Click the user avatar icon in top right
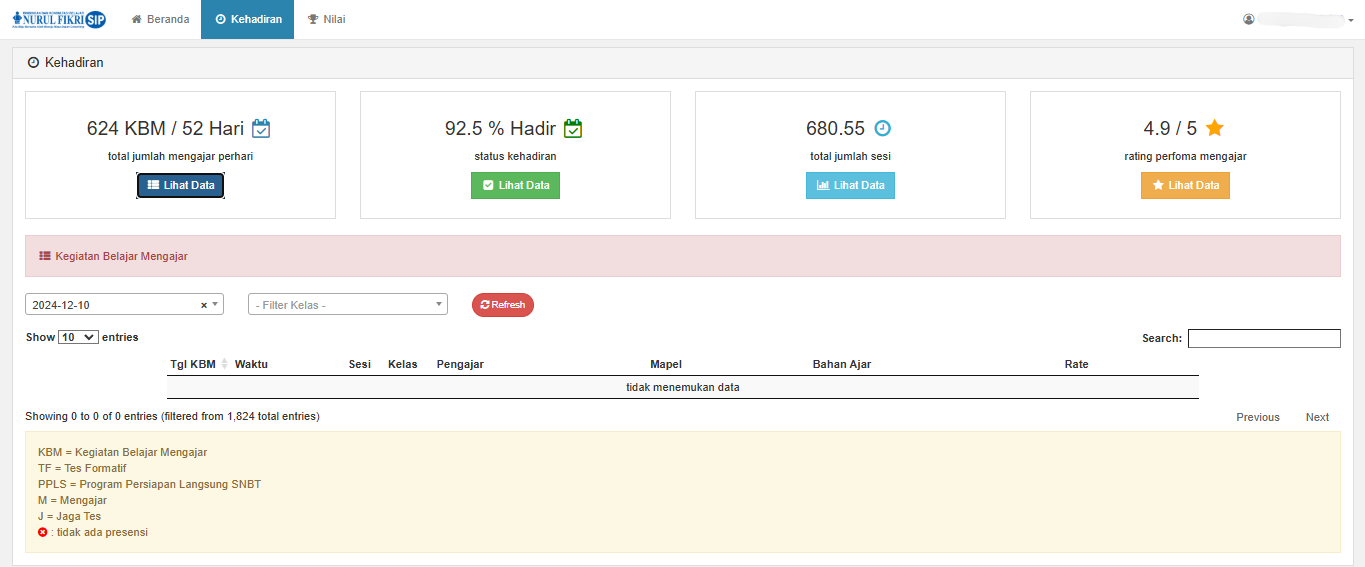This screenshot has width=1365, height=567. 1249,19
